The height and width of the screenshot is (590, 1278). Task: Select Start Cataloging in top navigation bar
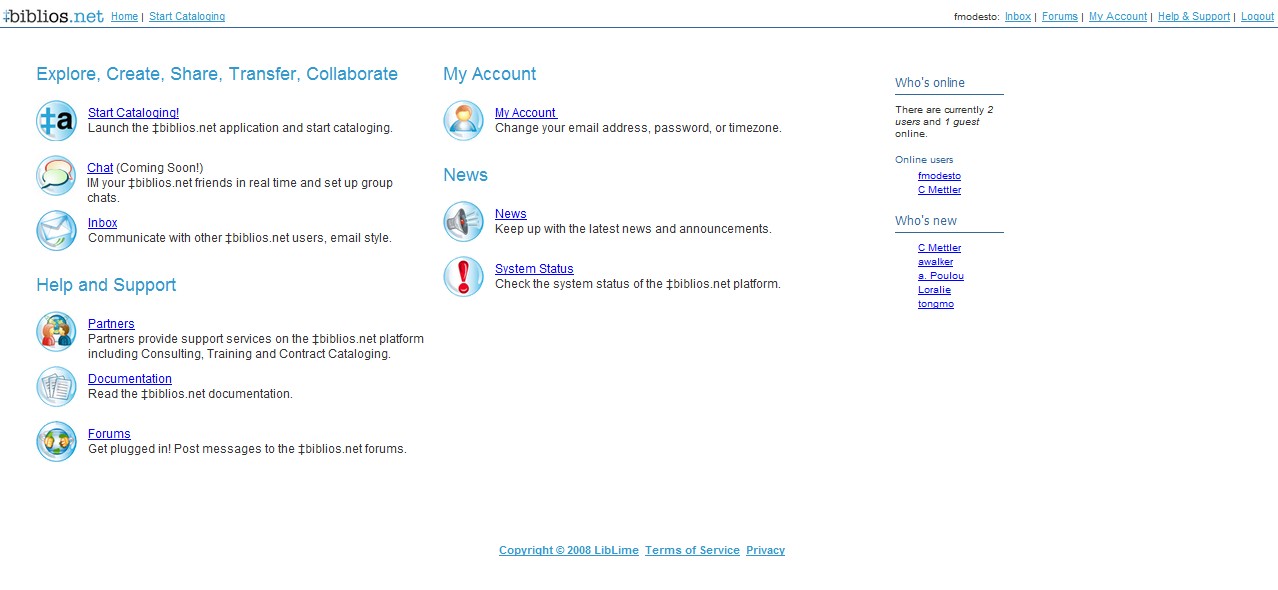tap(187, 17)
